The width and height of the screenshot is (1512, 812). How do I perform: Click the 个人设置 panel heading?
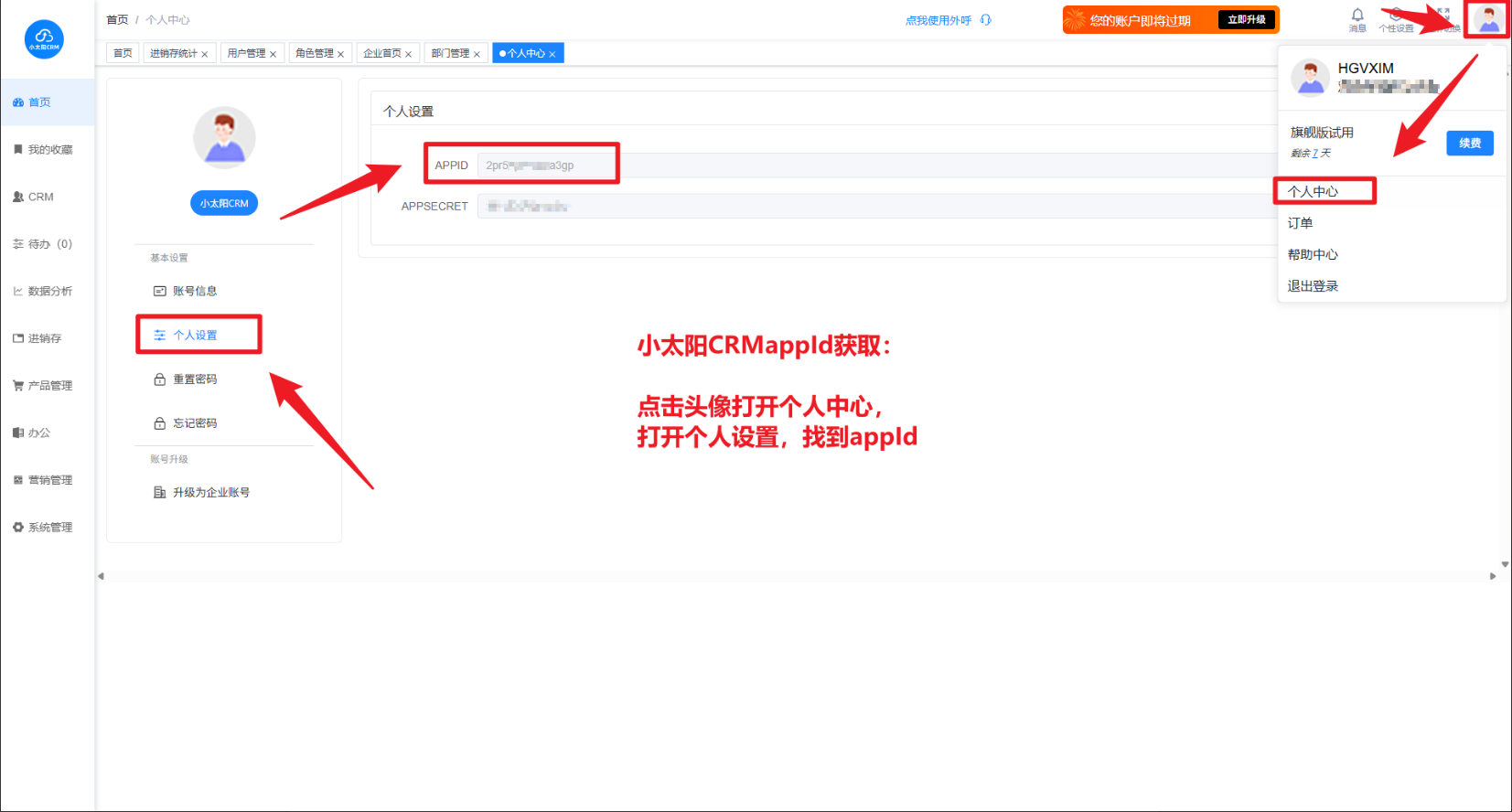(408, 112)
